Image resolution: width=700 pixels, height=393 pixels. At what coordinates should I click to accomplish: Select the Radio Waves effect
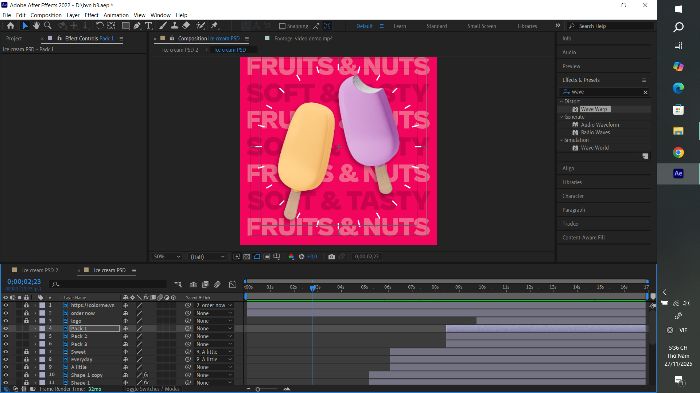point(596,132)
